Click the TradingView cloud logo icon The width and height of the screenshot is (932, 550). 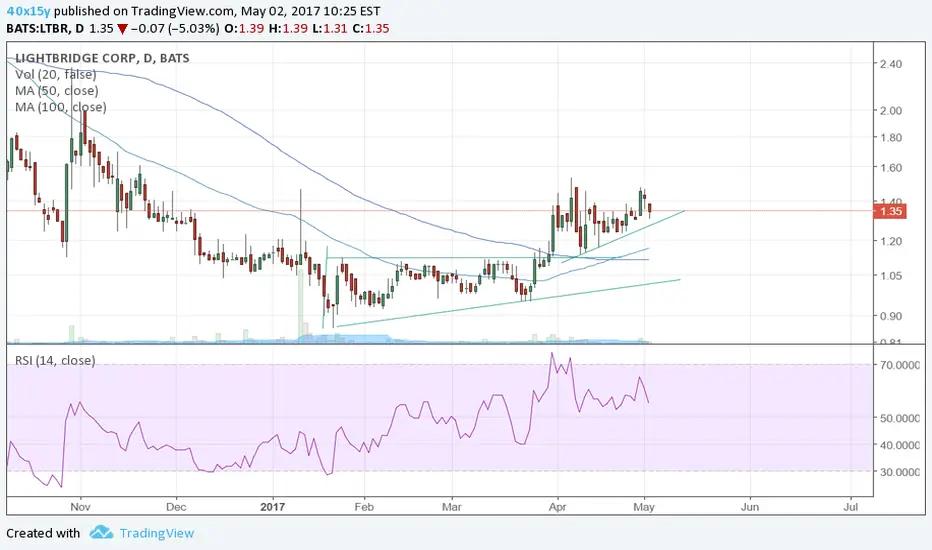(x=101, y=532)
